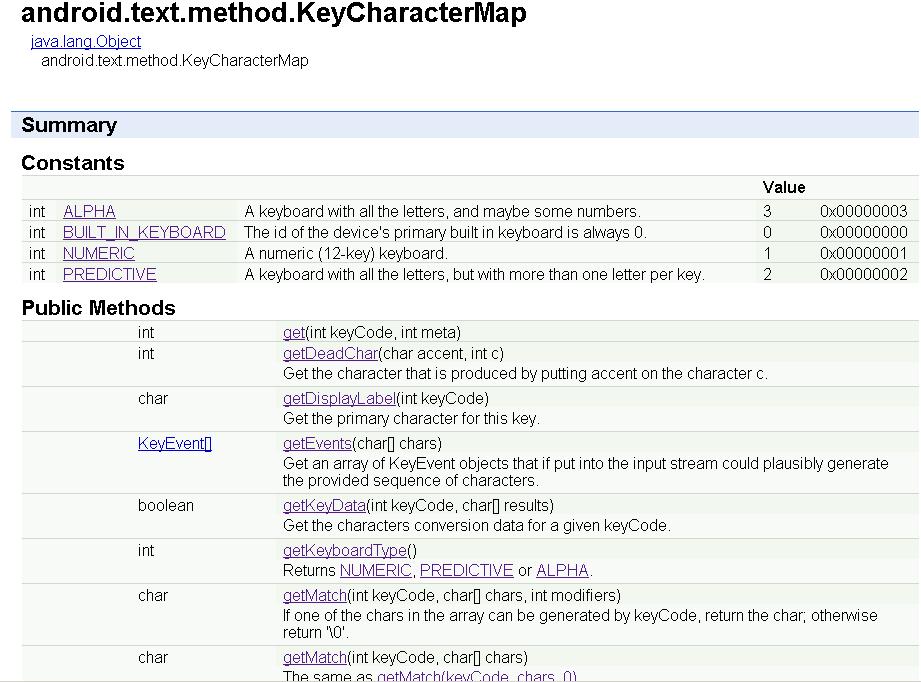Open the get(int keyCode, int meta) method
The width and height of the screenshot is (921, 682).
[294, 332]
